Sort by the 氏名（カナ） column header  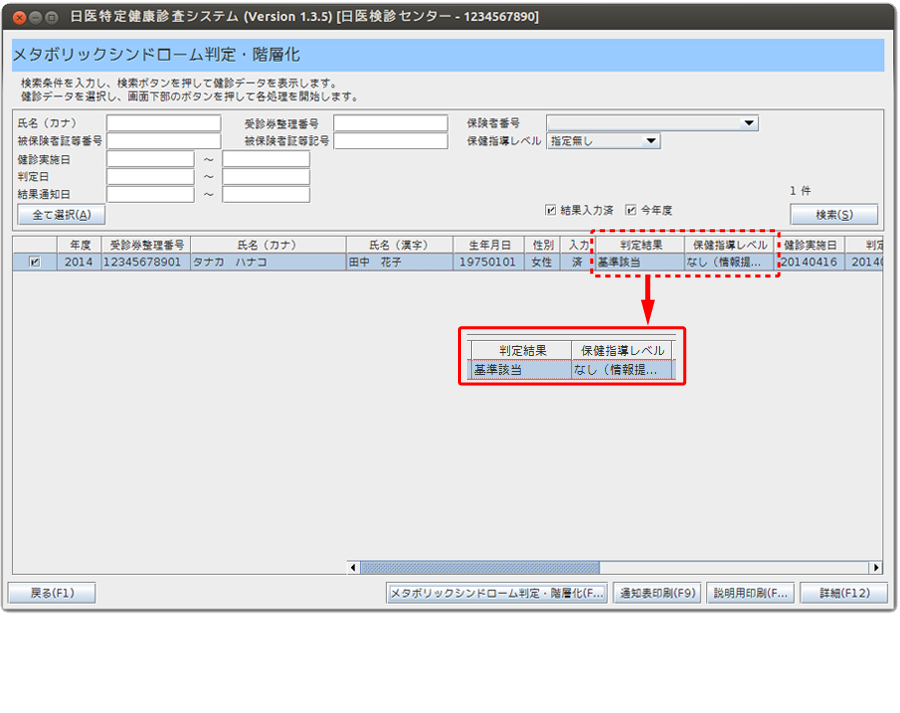point(268,245)
